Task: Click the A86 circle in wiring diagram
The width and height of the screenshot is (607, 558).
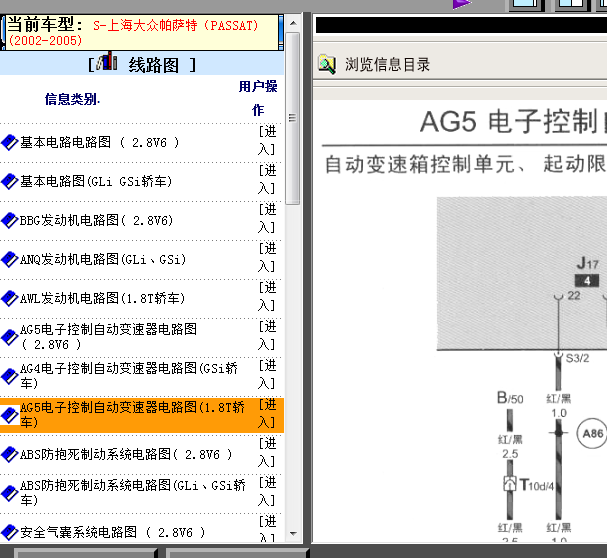Action: [592, 433]
